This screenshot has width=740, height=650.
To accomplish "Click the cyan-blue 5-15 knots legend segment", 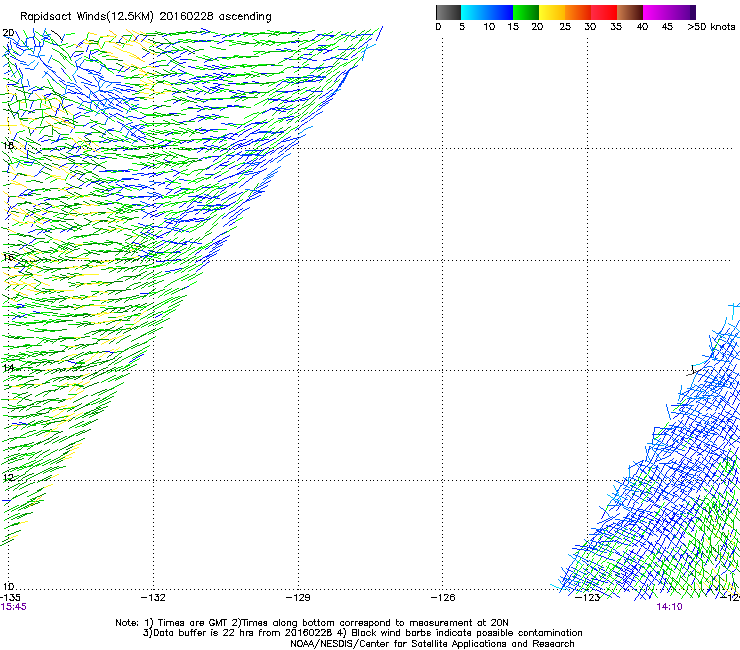I will pos(487,12).
